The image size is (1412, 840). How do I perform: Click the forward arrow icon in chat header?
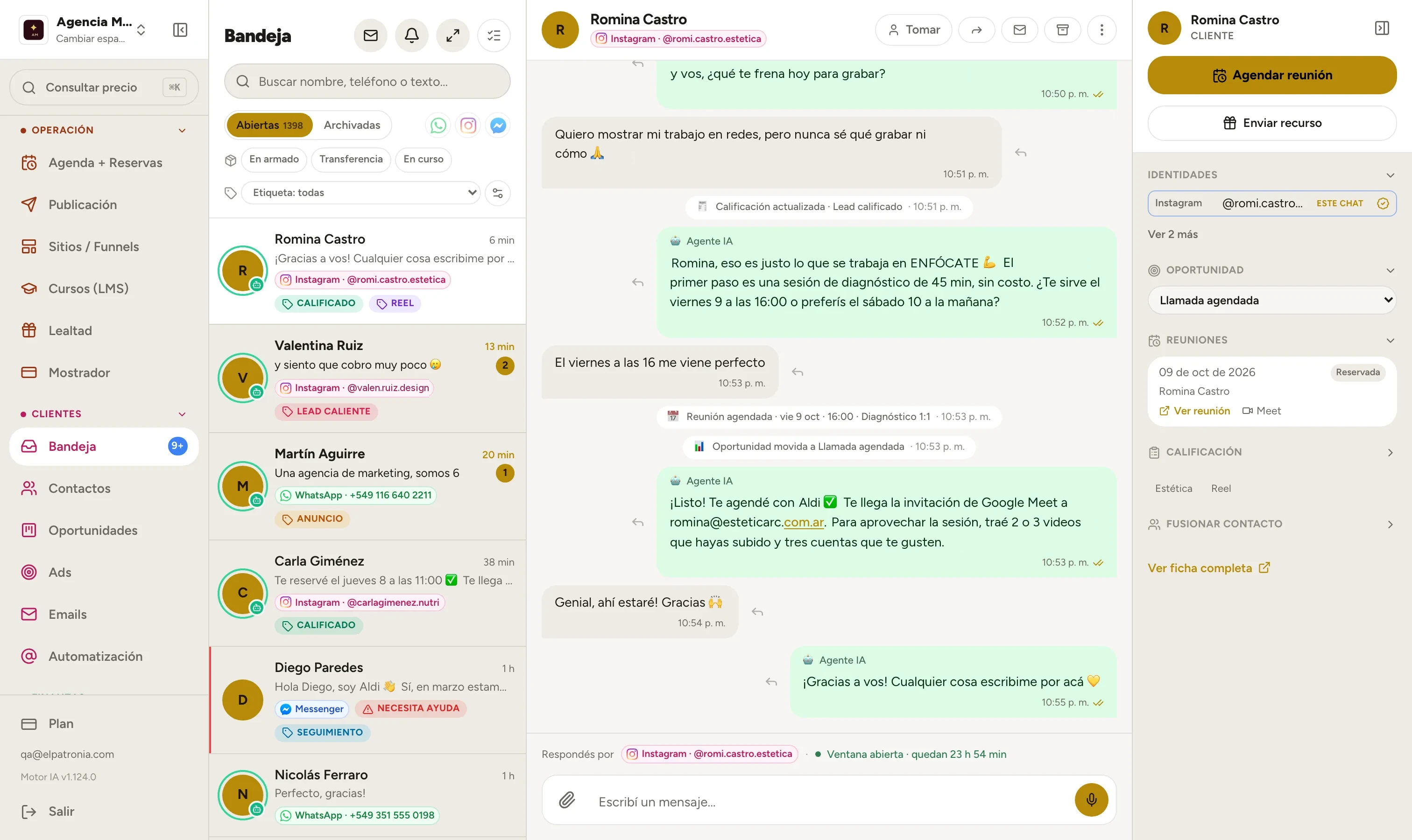[x=976, y=29]
